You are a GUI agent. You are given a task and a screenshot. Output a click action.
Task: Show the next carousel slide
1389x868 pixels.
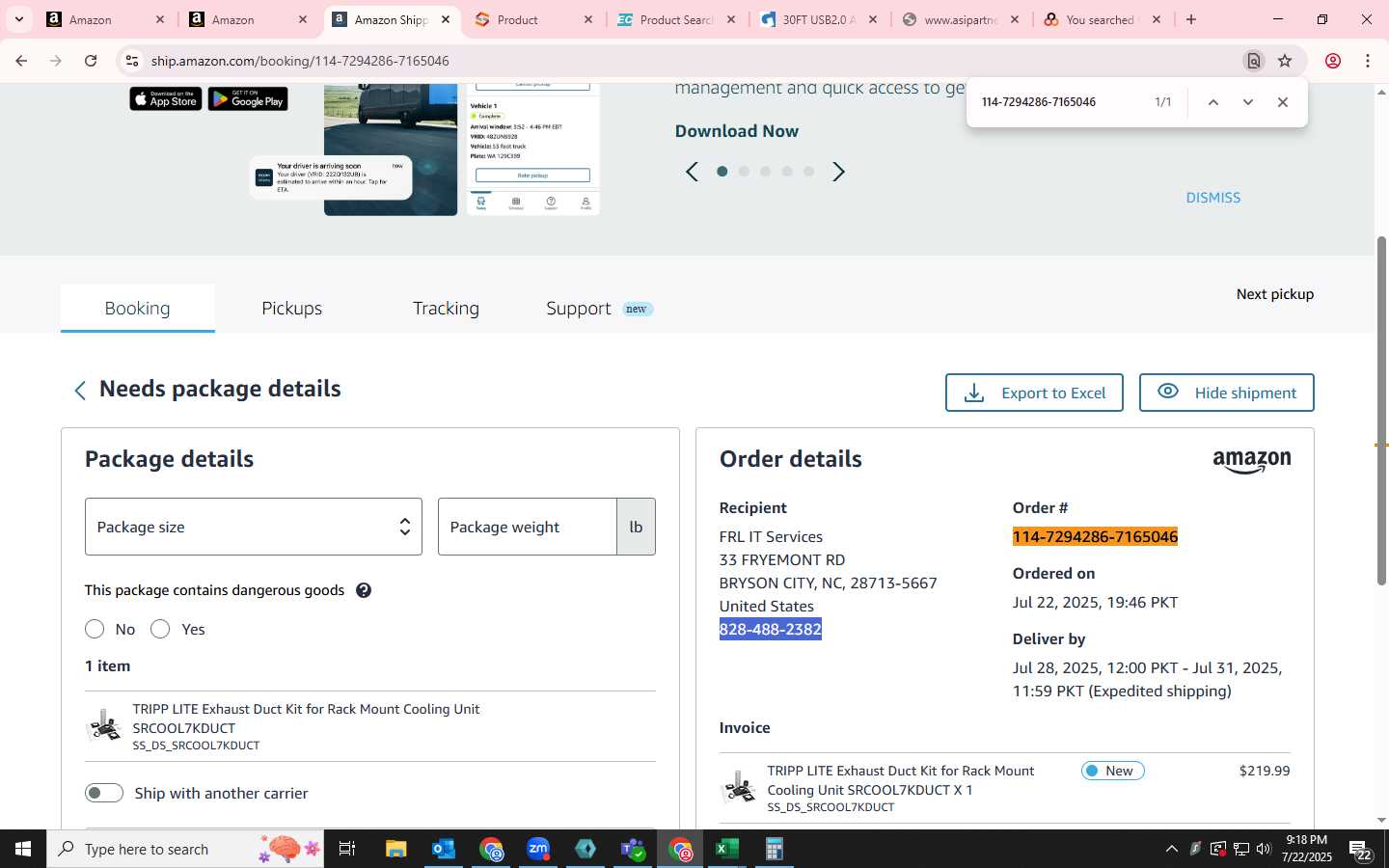click(x=838, y=172)
